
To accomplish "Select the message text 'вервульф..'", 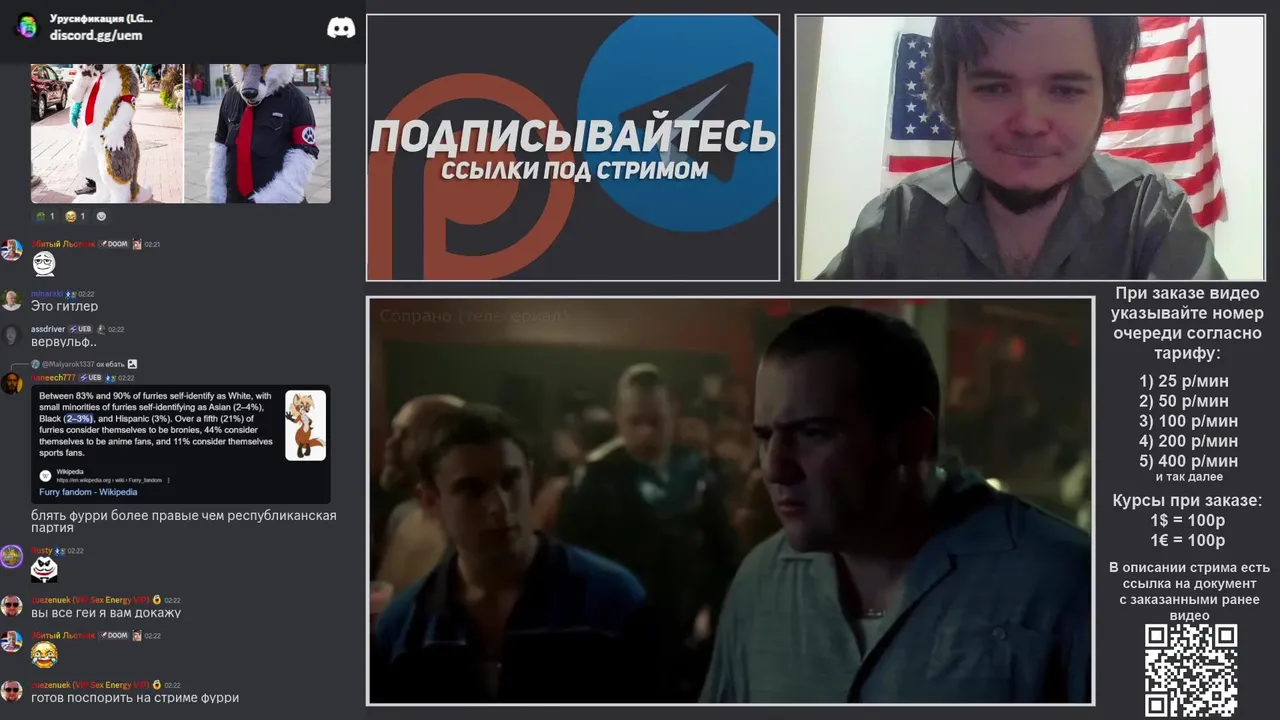I will [63, 342].
